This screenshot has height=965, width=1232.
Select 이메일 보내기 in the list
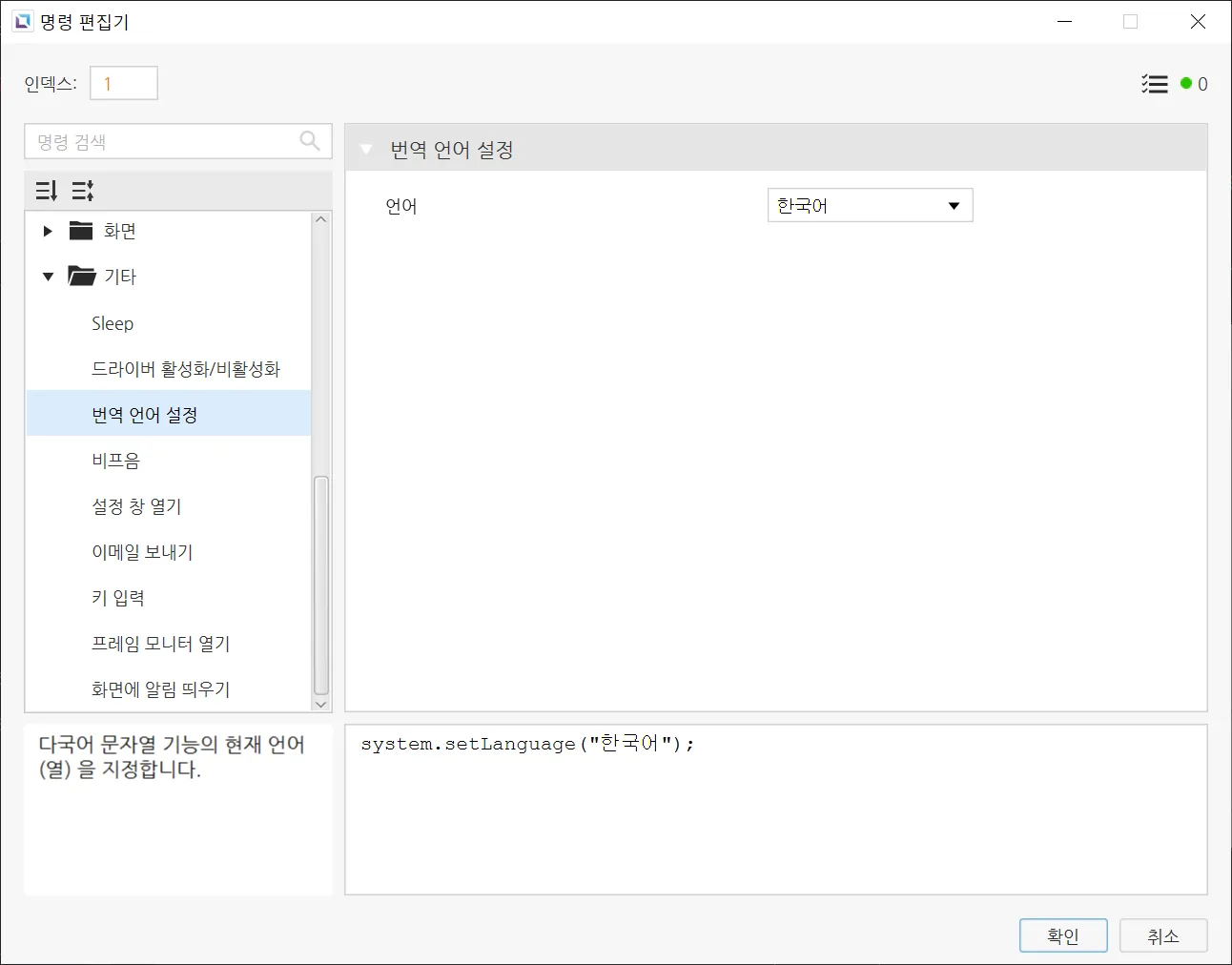142,552
